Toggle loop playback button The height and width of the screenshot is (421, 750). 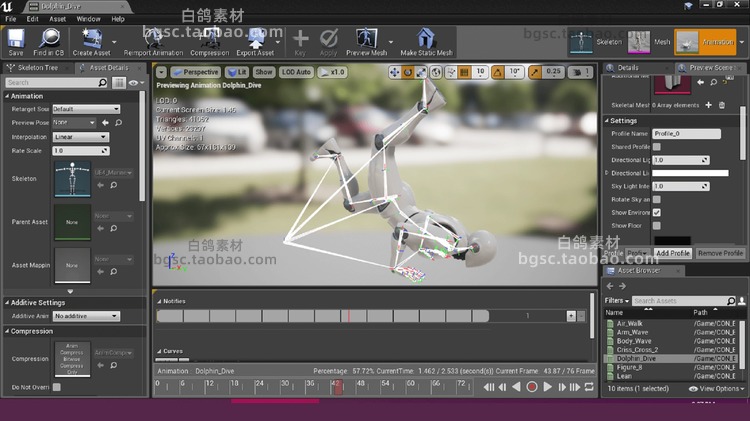[589, 387]
